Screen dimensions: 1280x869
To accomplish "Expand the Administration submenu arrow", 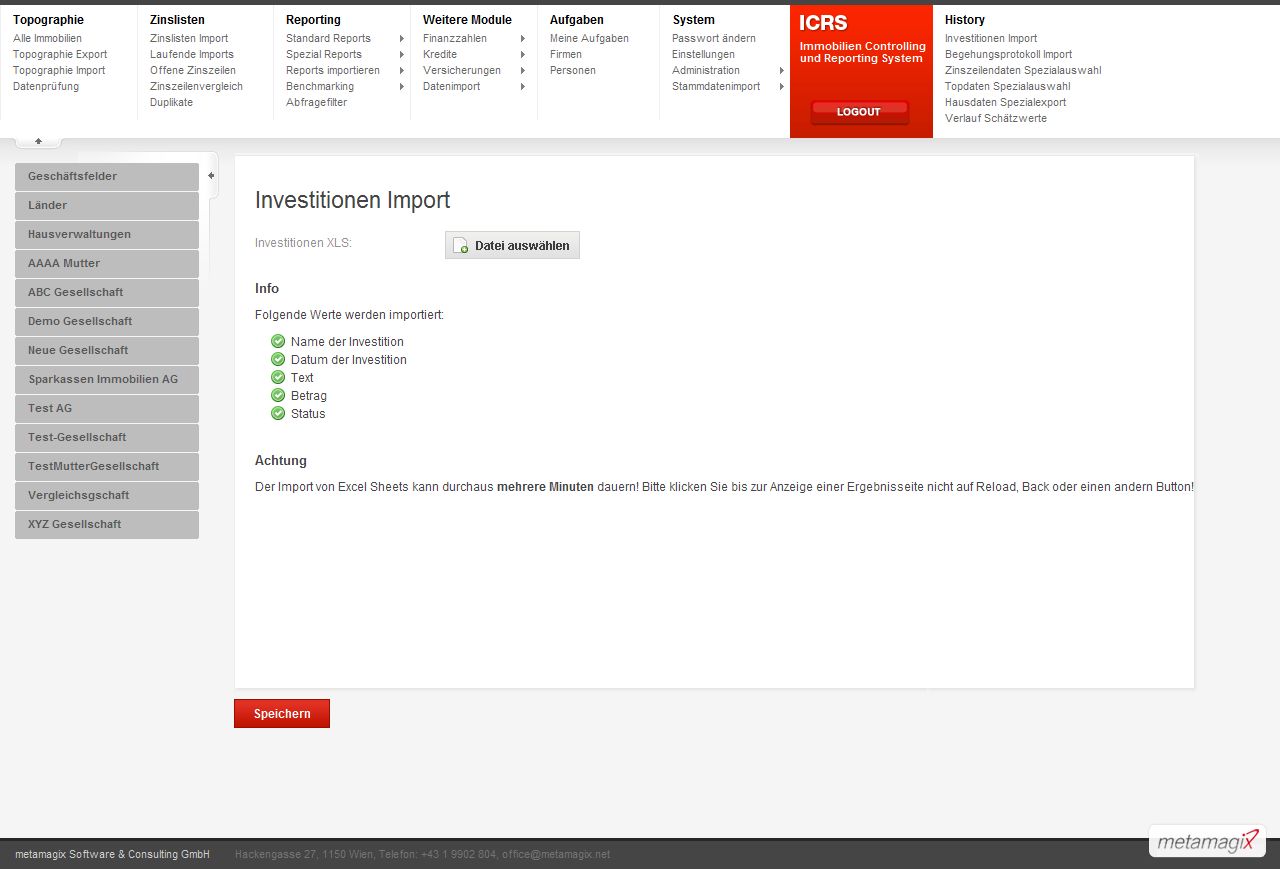I will (782, 71).
